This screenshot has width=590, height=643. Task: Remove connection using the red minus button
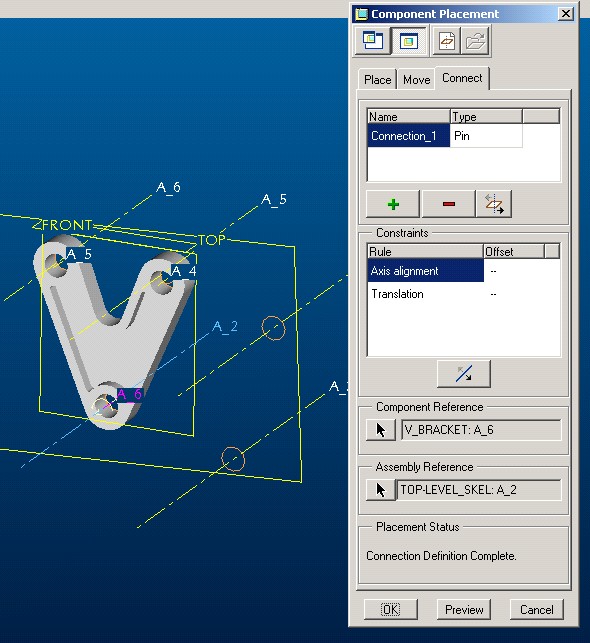(449, 204)
